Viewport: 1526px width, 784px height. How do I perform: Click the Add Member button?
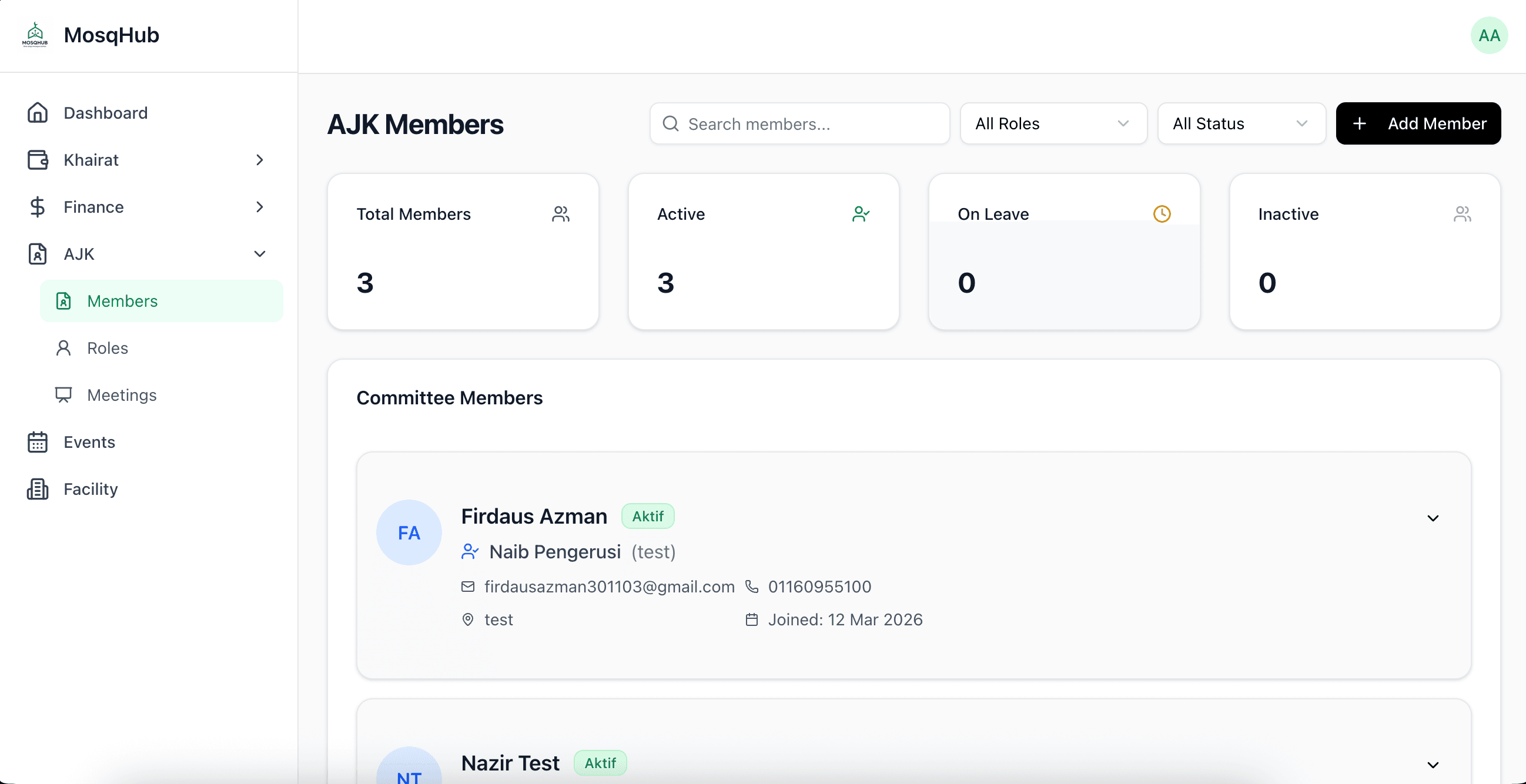tap(1418, 123)
